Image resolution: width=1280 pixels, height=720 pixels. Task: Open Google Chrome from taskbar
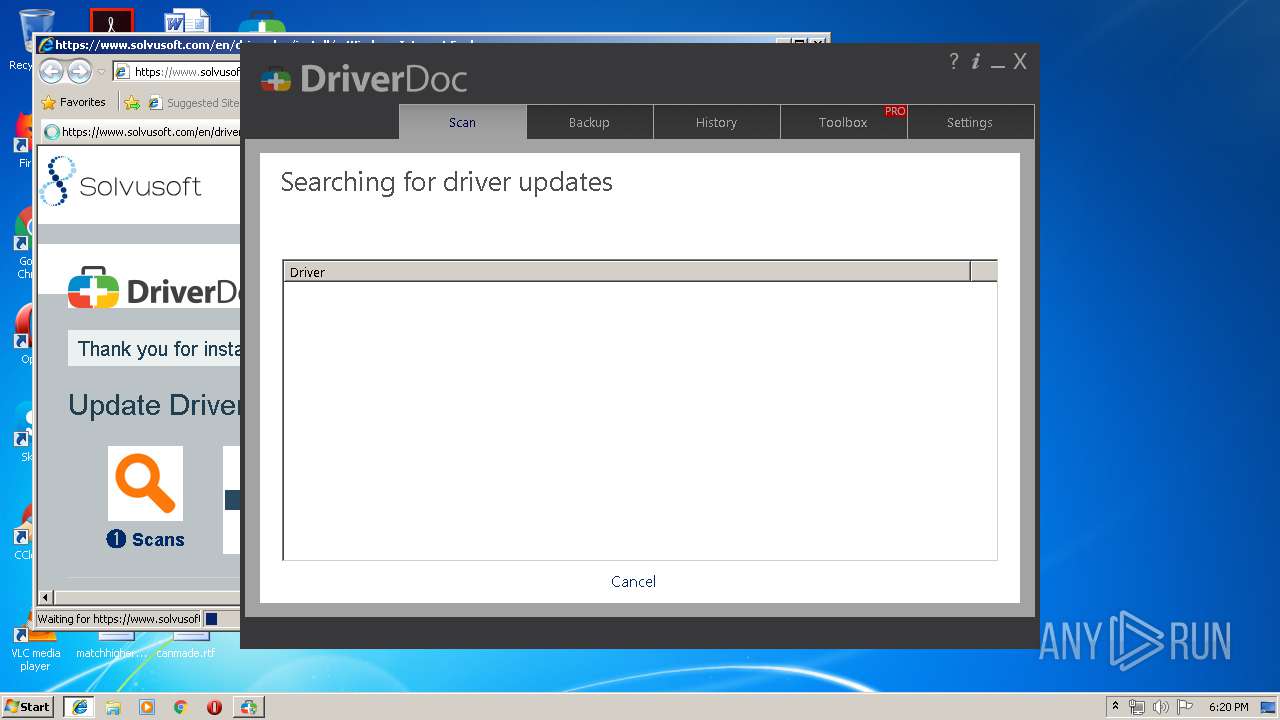coord(181,707)
